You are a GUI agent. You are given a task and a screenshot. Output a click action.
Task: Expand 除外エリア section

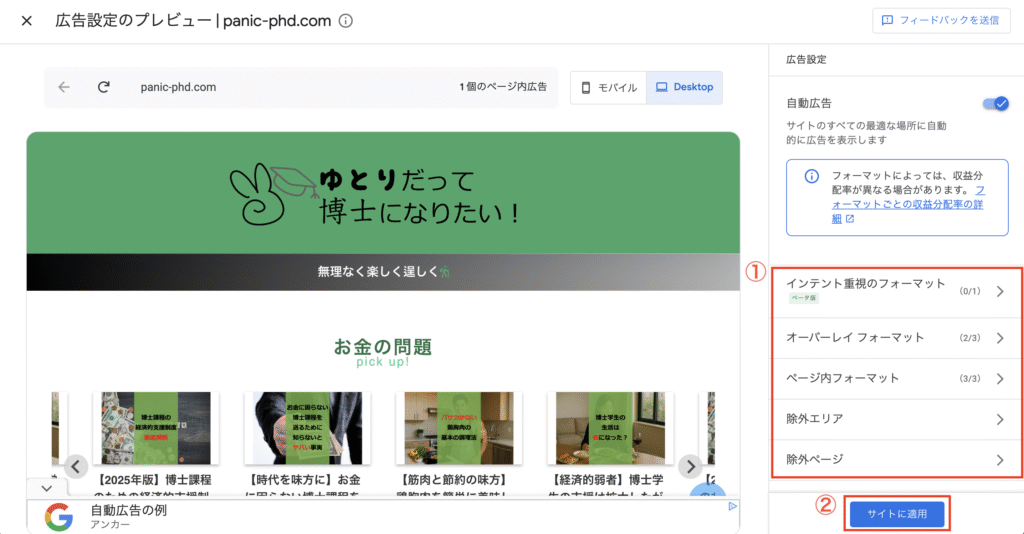(x=897, y=419)
